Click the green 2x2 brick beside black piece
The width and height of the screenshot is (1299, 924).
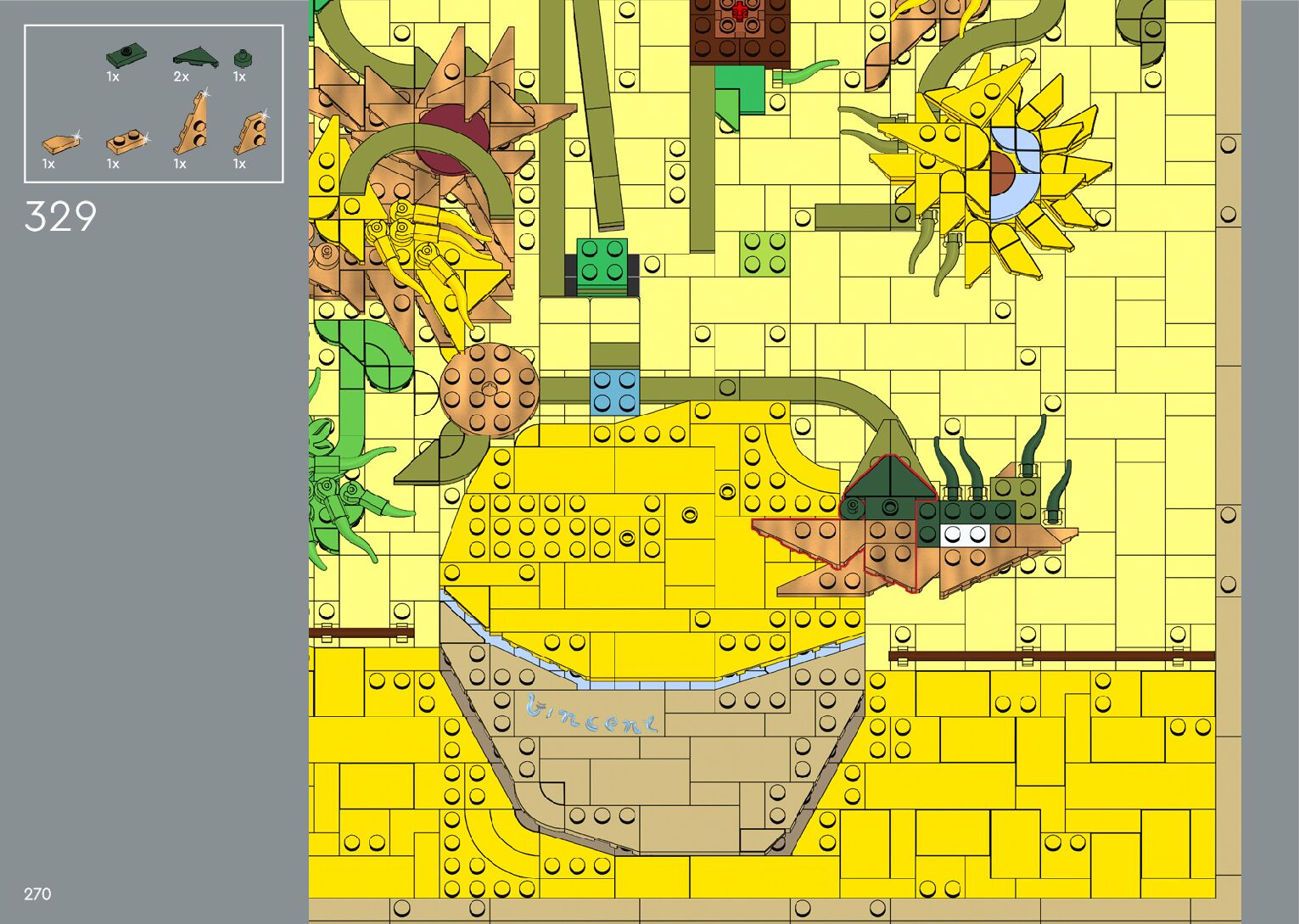602,261
